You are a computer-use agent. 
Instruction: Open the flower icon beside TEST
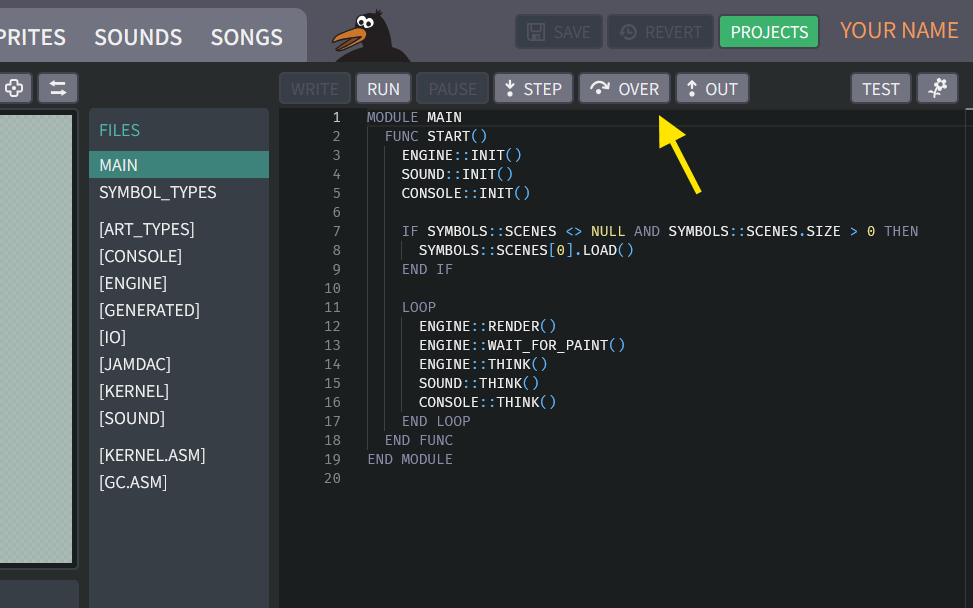click(x=937, y=88)
